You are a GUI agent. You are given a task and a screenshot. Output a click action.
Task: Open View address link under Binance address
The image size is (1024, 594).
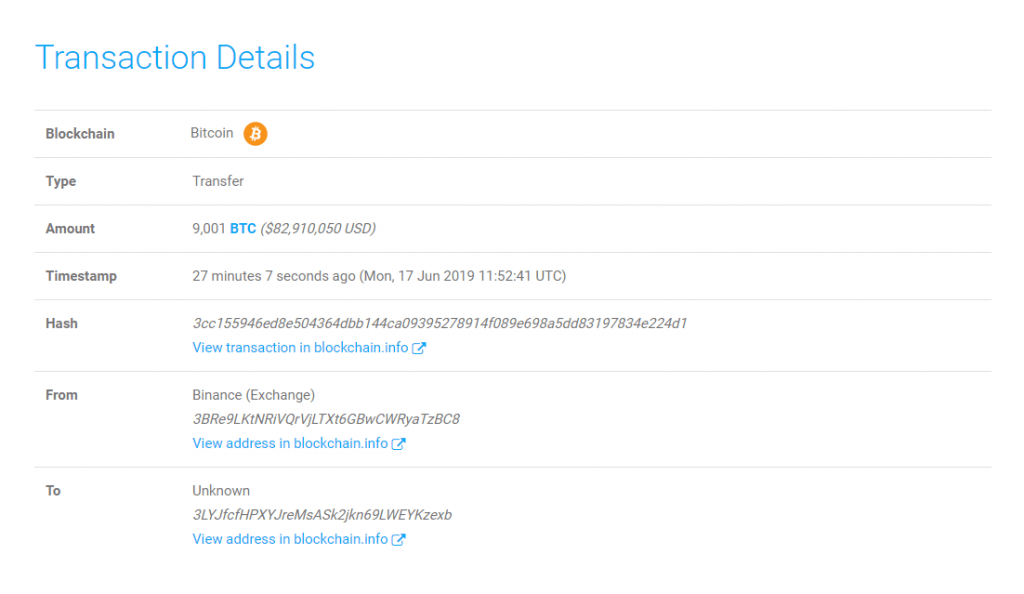pyautogui.click(x=290, y=443)
